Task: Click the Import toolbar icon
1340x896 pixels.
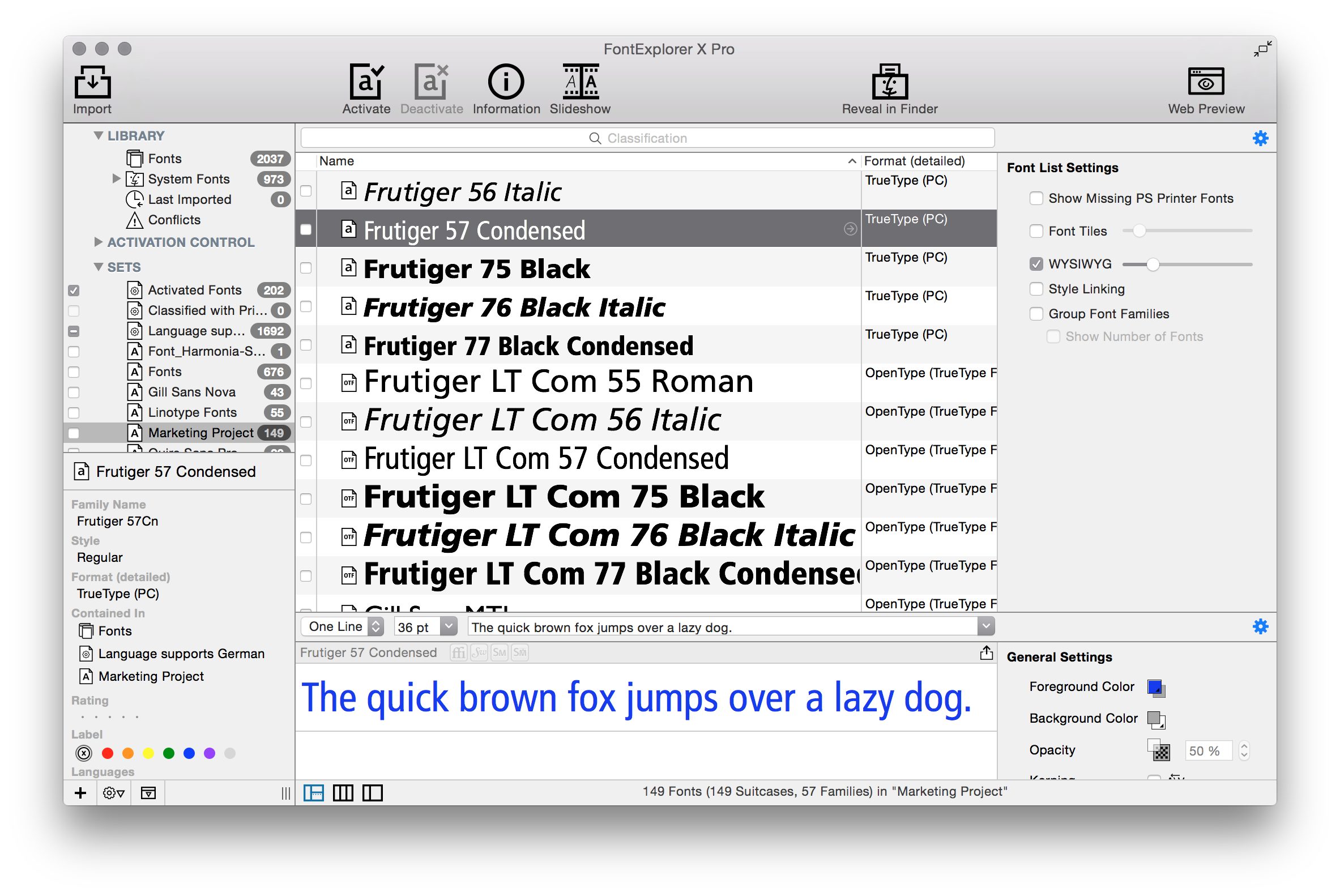Action: (92, 82)
